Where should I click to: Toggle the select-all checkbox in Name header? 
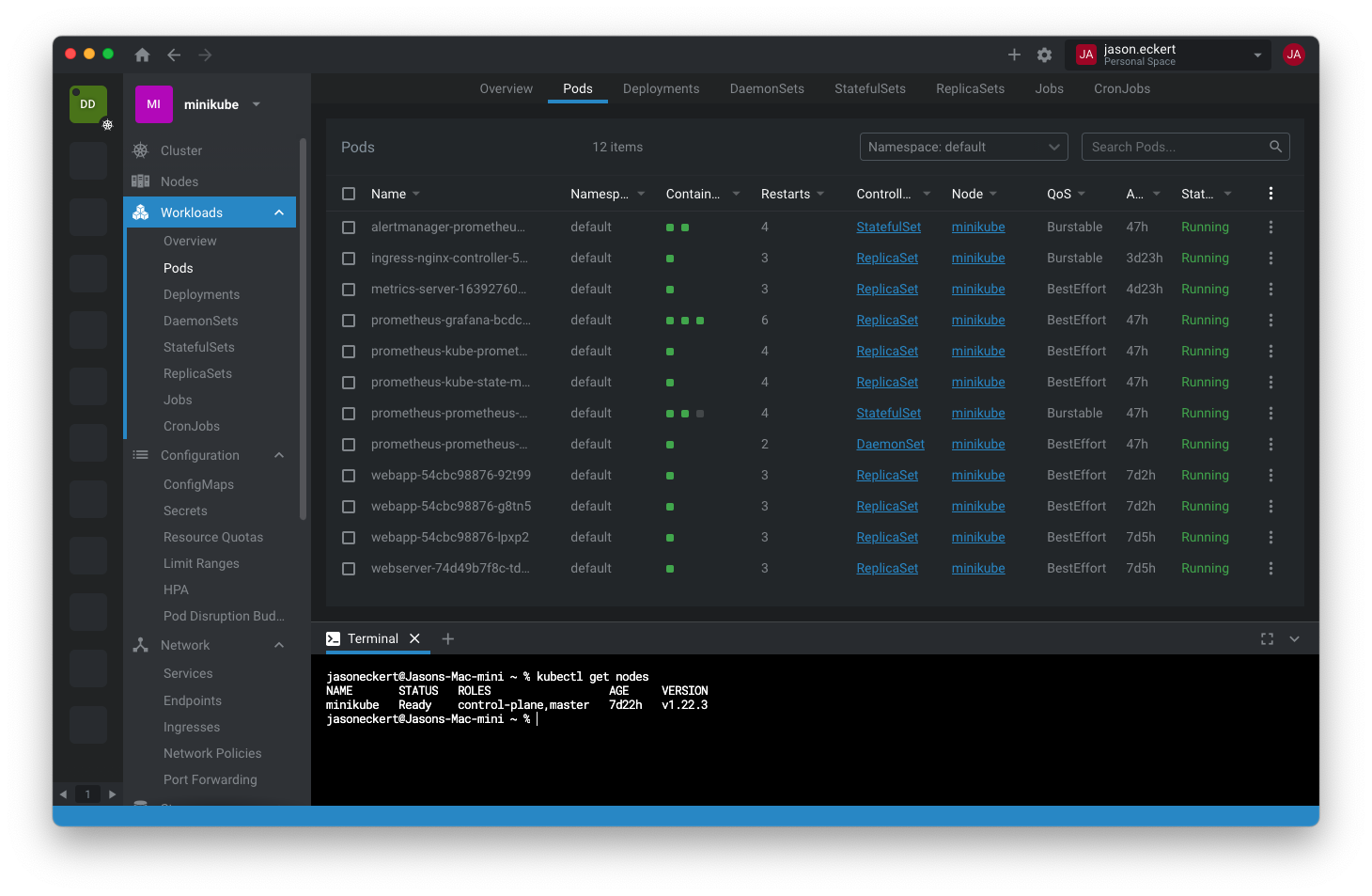point(349,194)
